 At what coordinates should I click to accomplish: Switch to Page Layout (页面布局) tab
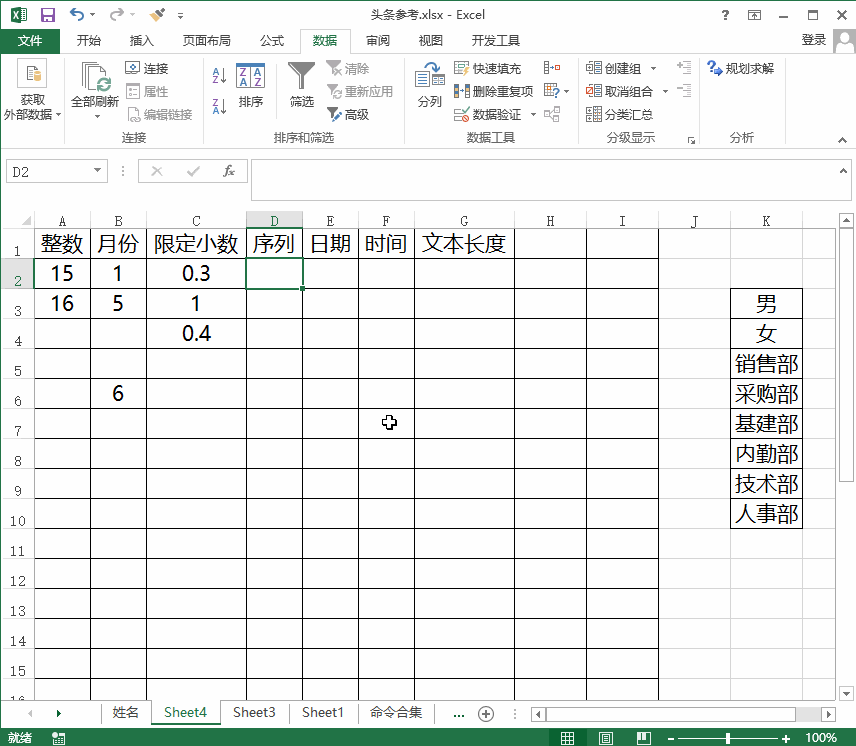click(206, 40)
